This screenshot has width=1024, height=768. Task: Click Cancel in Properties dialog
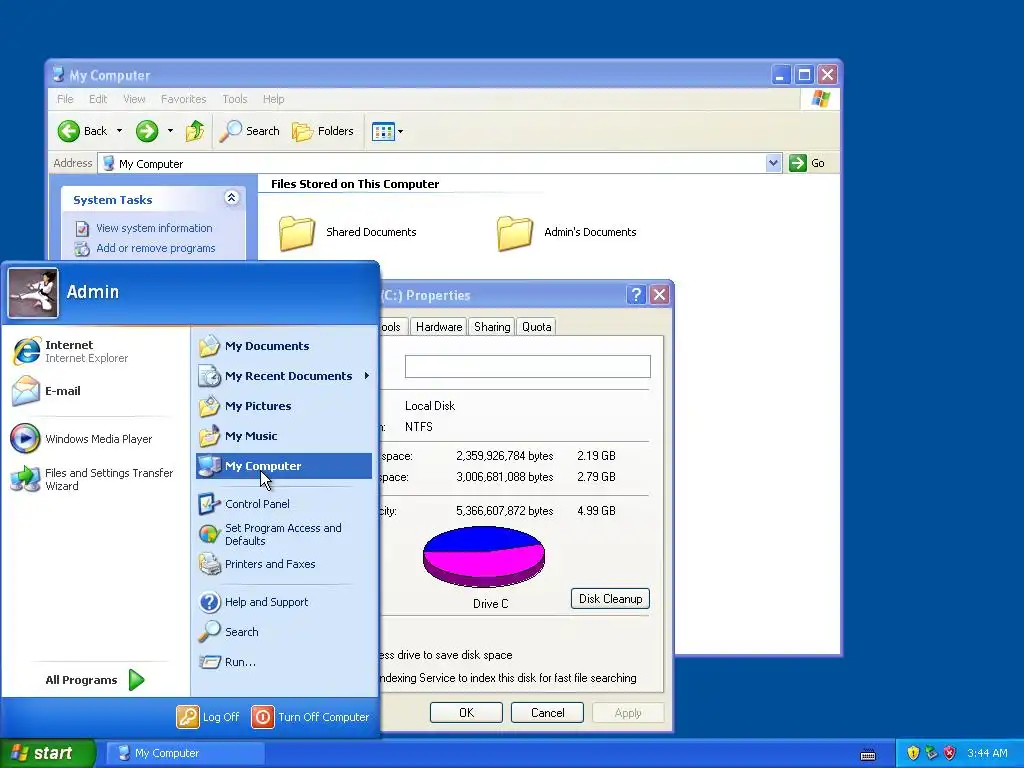point(547,712)
